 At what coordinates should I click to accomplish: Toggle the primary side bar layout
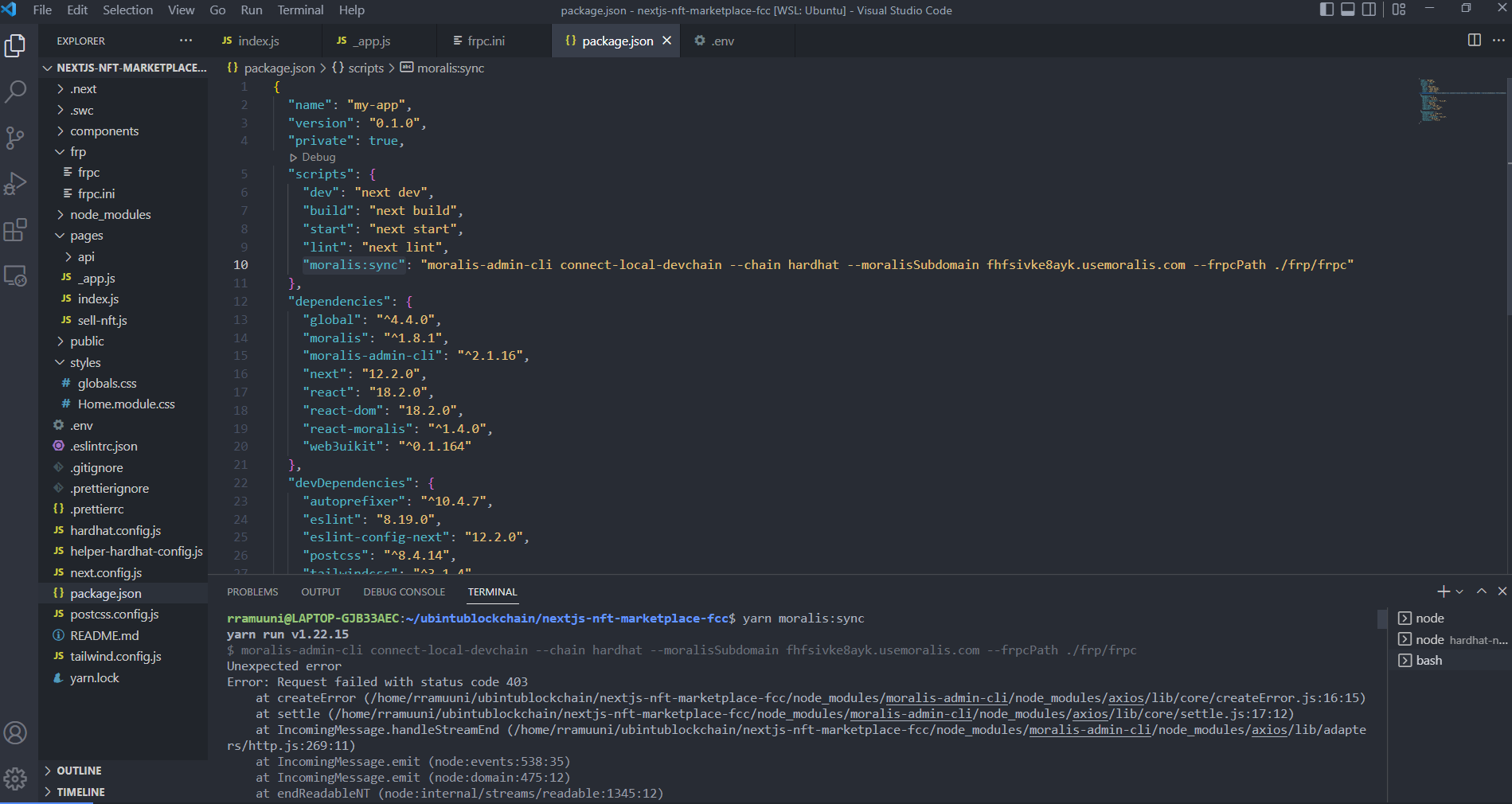point(1326,10)
